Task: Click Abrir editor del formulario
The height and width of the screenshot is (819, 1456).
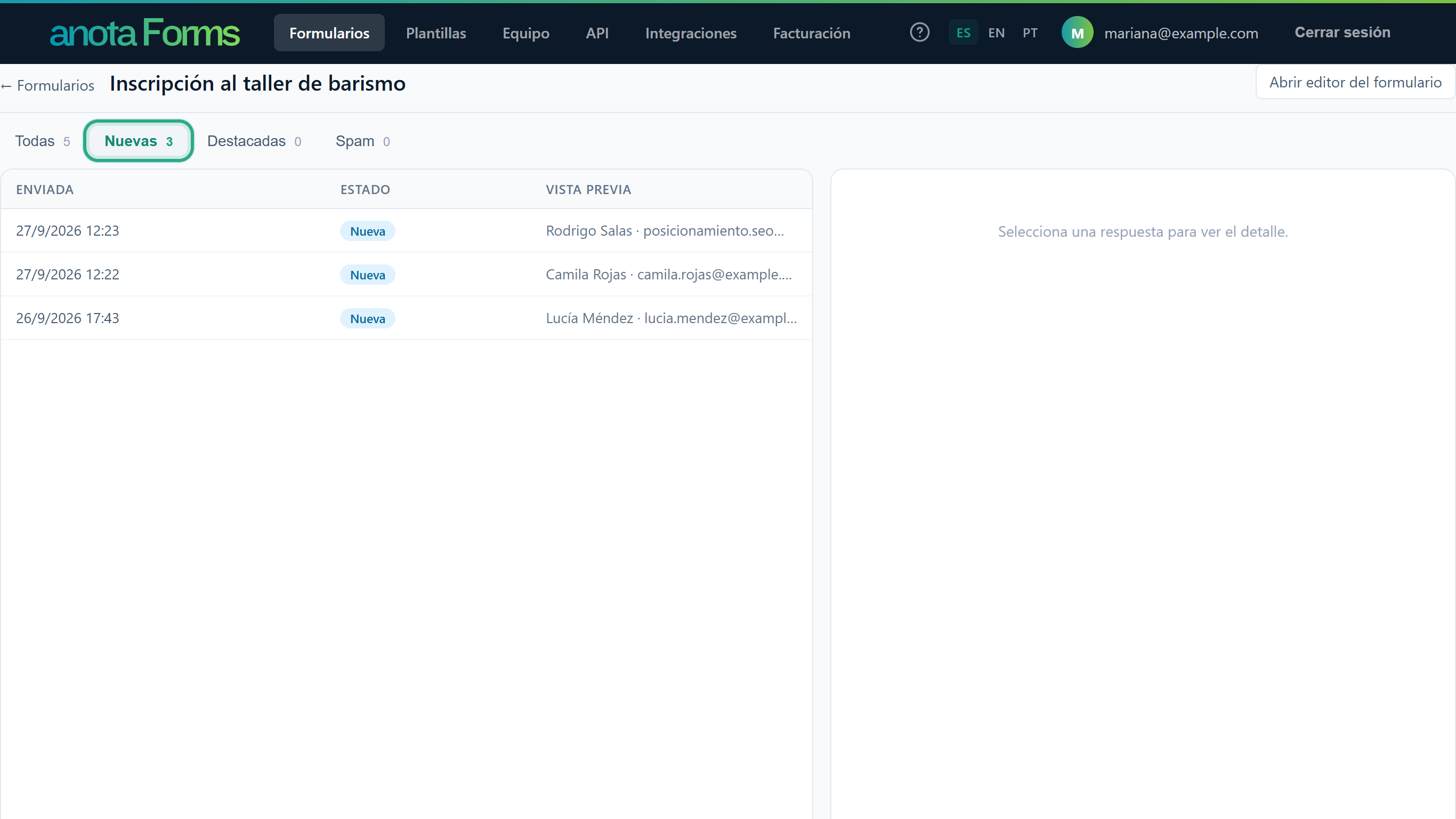Action: coord(1355,82)
